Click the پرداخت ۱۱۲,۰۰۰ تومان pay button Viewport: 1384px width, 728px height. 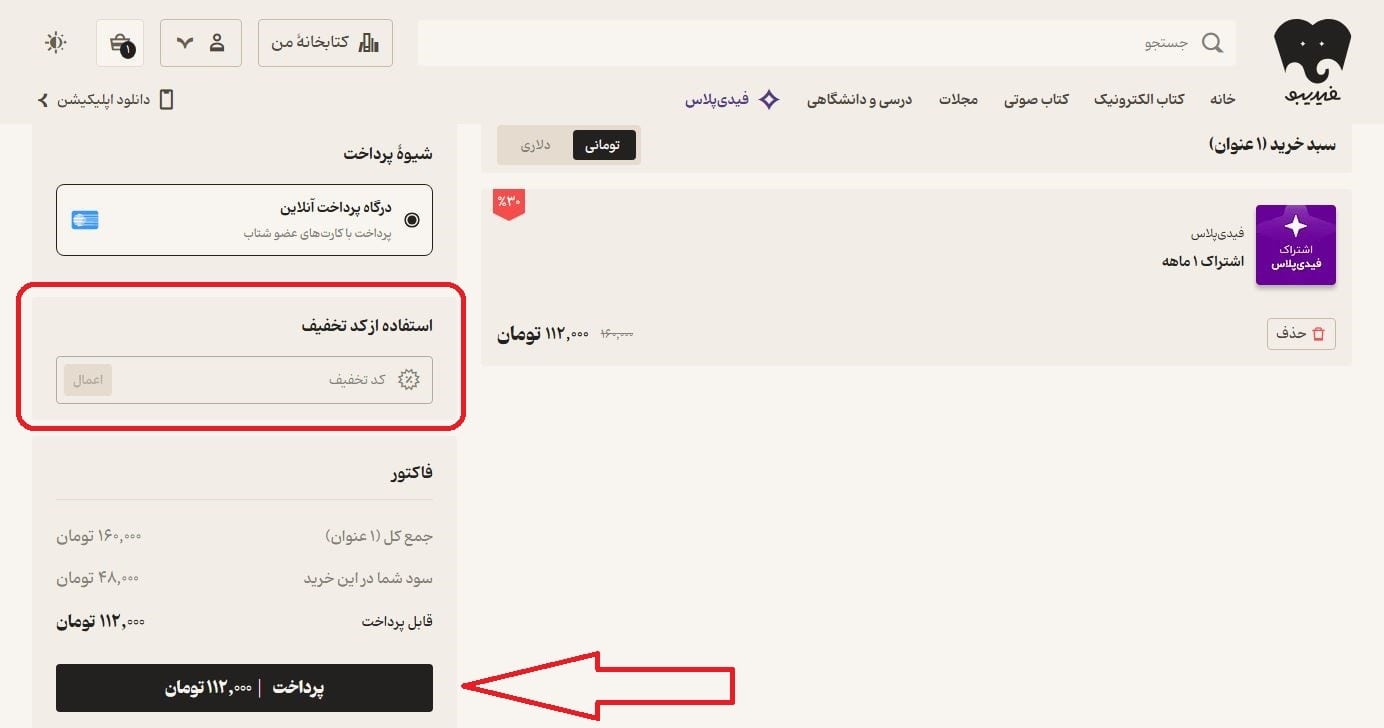tap(244, 688)
